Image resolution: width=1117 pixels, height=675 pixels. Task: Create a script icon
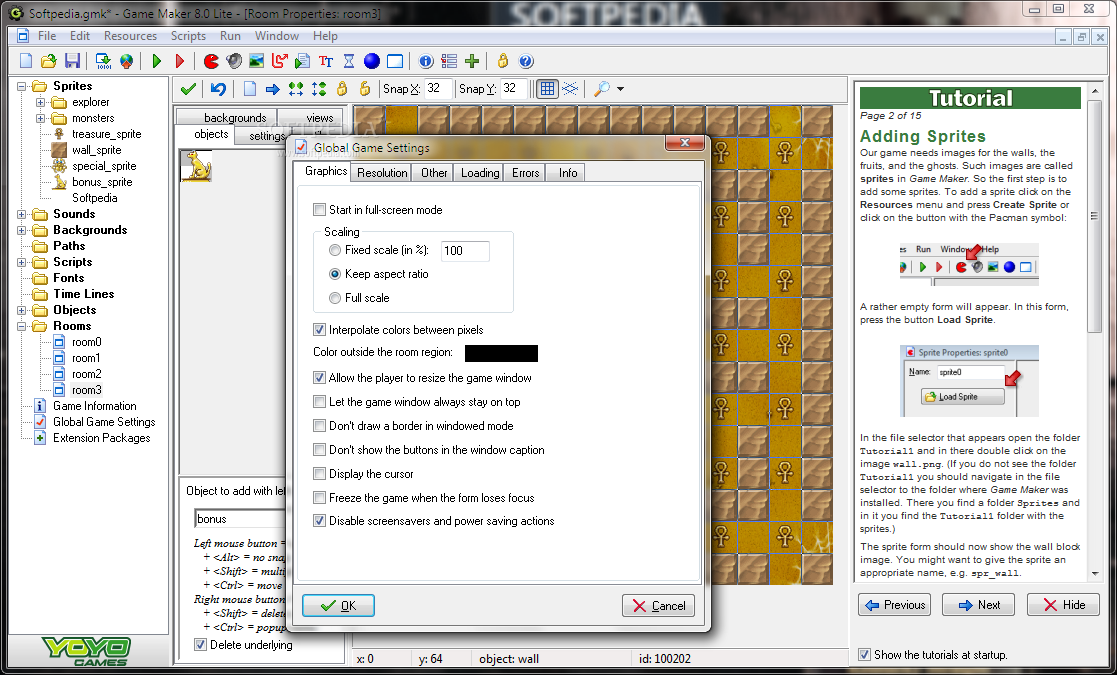point(303,61)
